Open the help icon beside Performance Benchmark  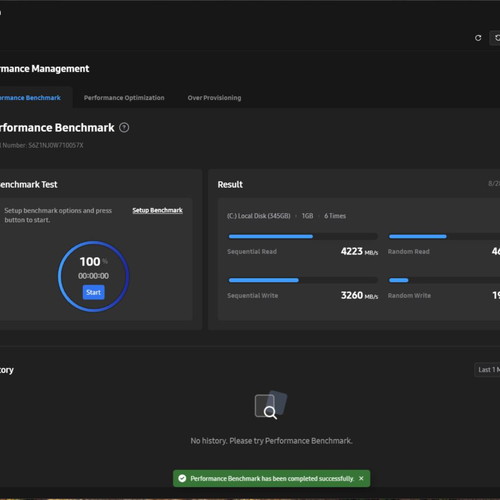point(124,128)
